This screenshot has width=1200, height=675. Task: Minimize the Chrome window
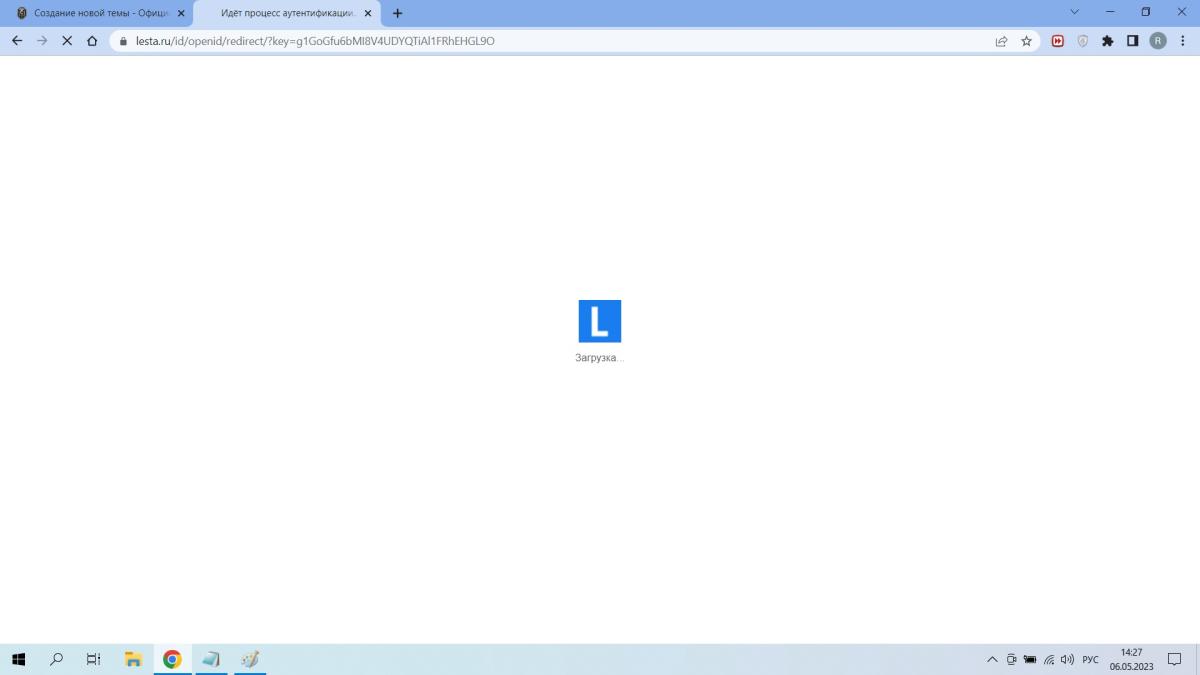point(1110,12)
